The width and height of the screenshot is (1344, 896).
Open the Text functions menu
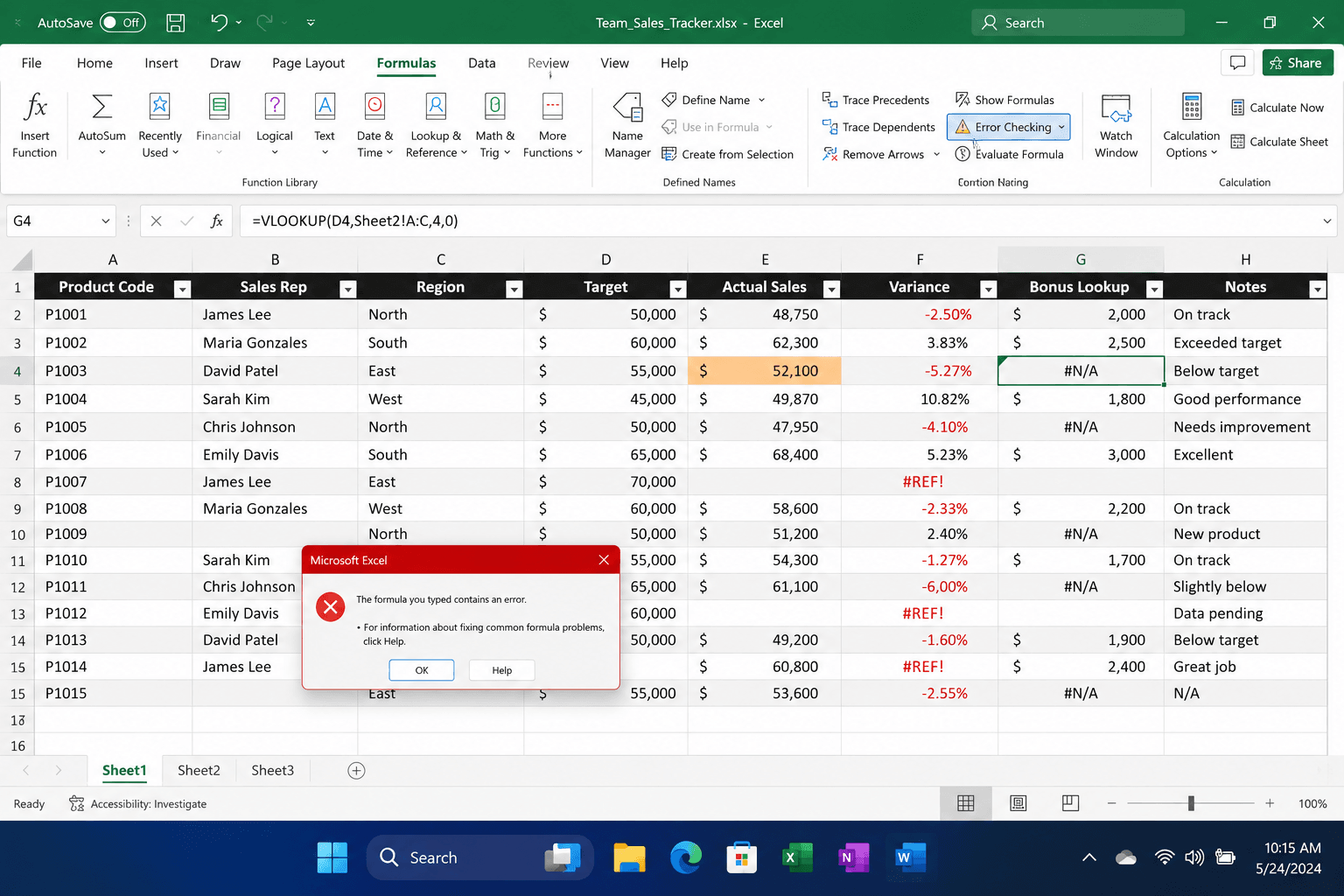[325, 125]
